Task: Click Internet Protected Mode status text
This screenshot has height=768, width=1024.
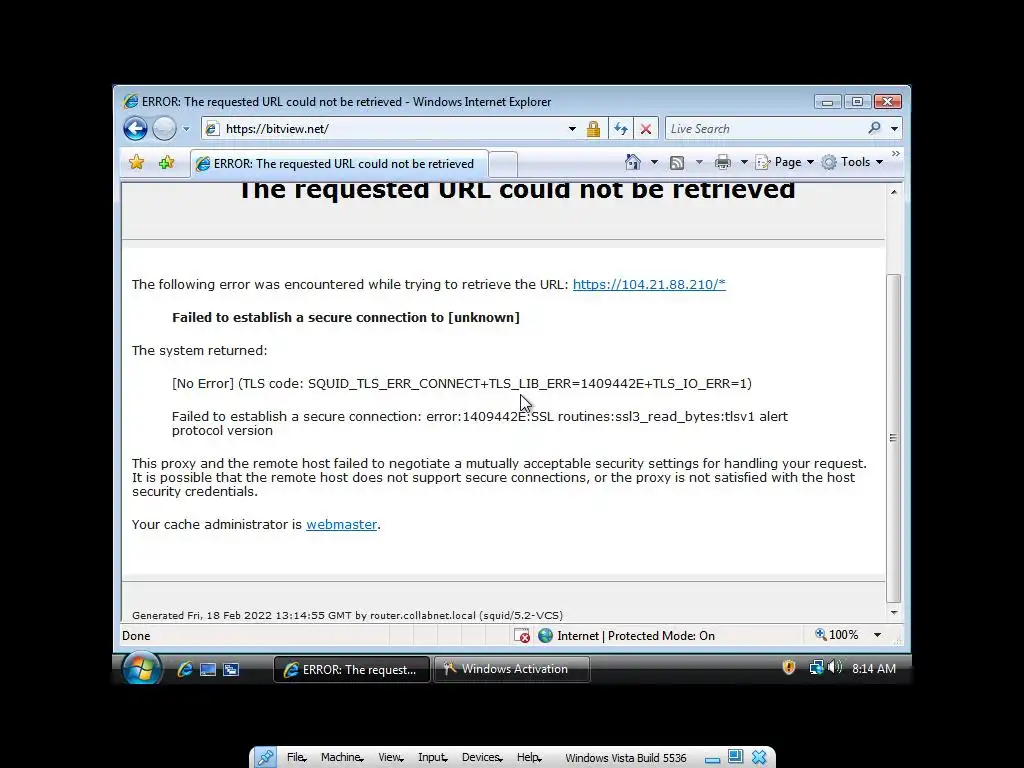Action: pos(635,635)
